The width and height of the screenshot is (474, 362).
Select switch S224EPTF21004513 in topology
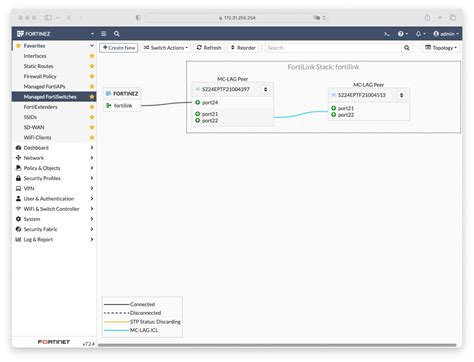point(362,95)
